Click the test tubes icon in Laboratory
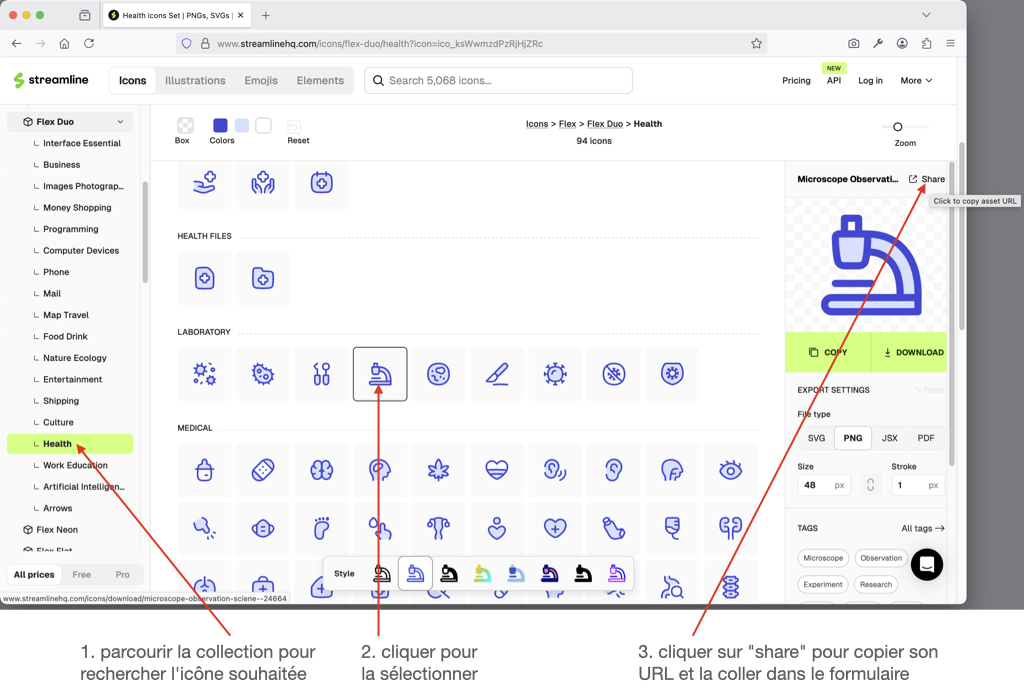This screenshot has width=1024, height=699. point(321,374)
